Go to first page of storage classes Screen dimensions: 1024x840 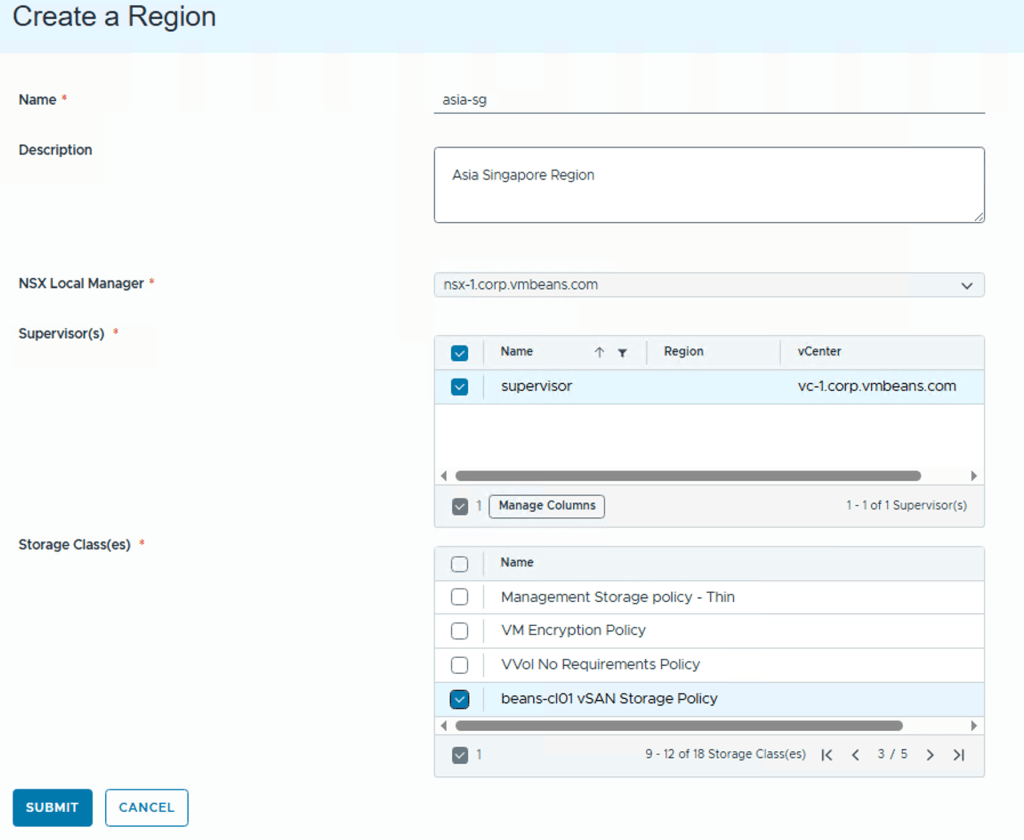pyautogui.click(x=827, y=755)
